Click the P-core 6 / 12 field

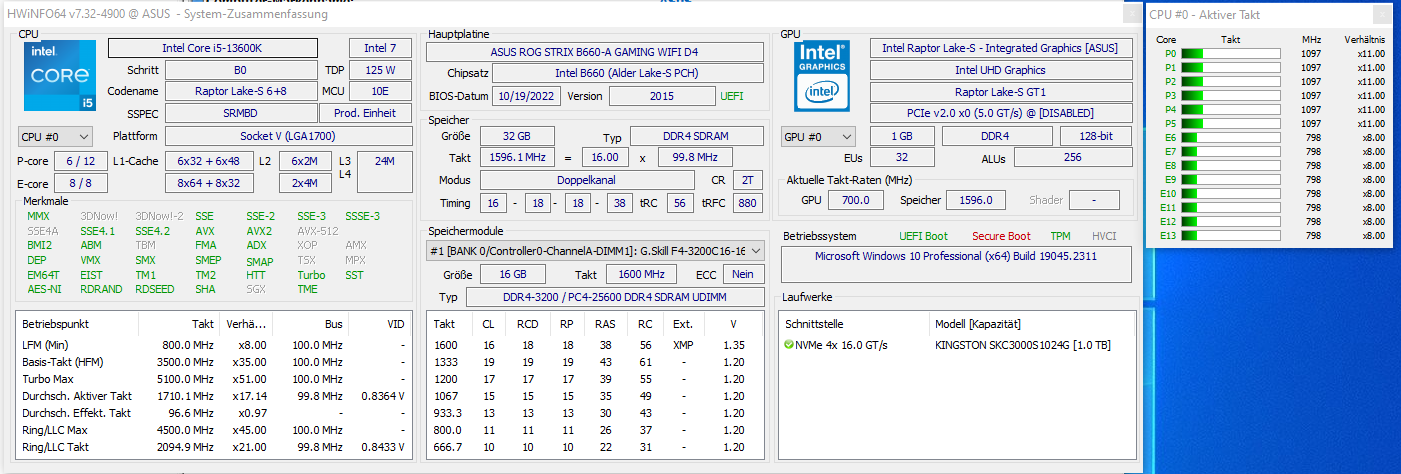[80, 161]
